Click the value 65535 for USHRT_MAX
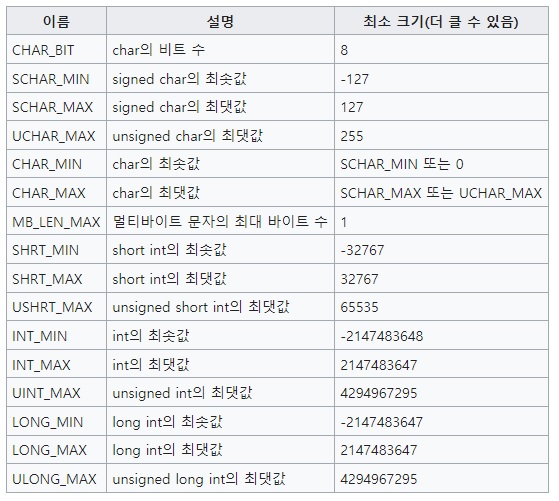This screenshot has height=501, width=559. [359, 307]
